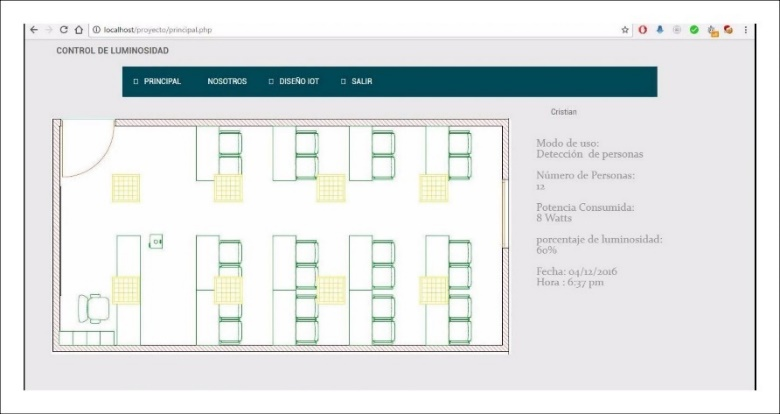This screenshot has width=780, height=414.
Task: Select the top-left yellow ceiling light panel
Action: (x=126, y=188)
